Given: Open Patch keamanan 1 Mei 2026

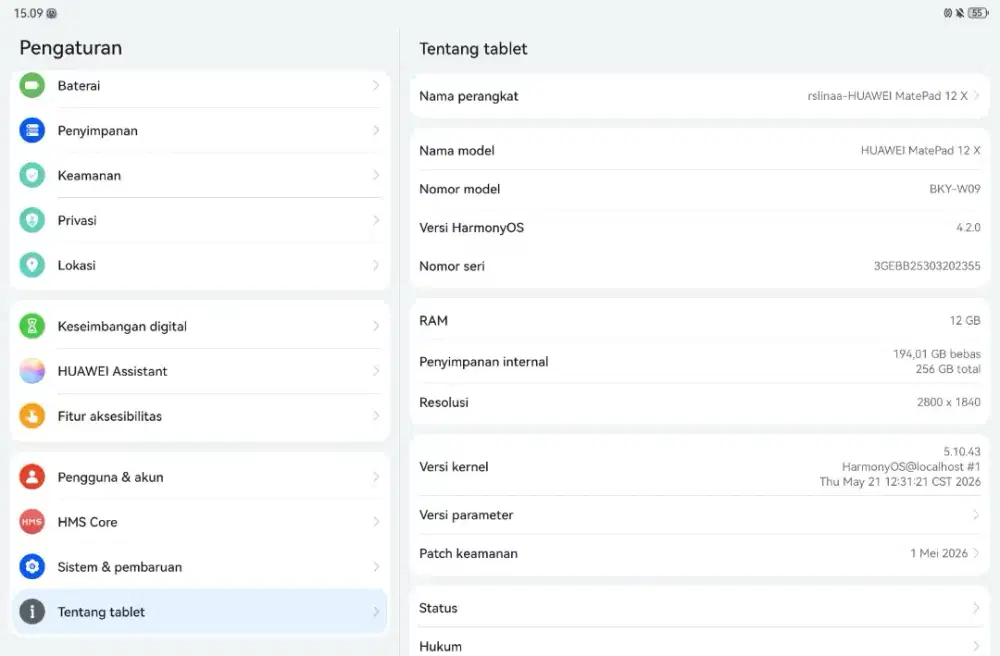Looking at the screenshot, I should (x=700, y=553).
